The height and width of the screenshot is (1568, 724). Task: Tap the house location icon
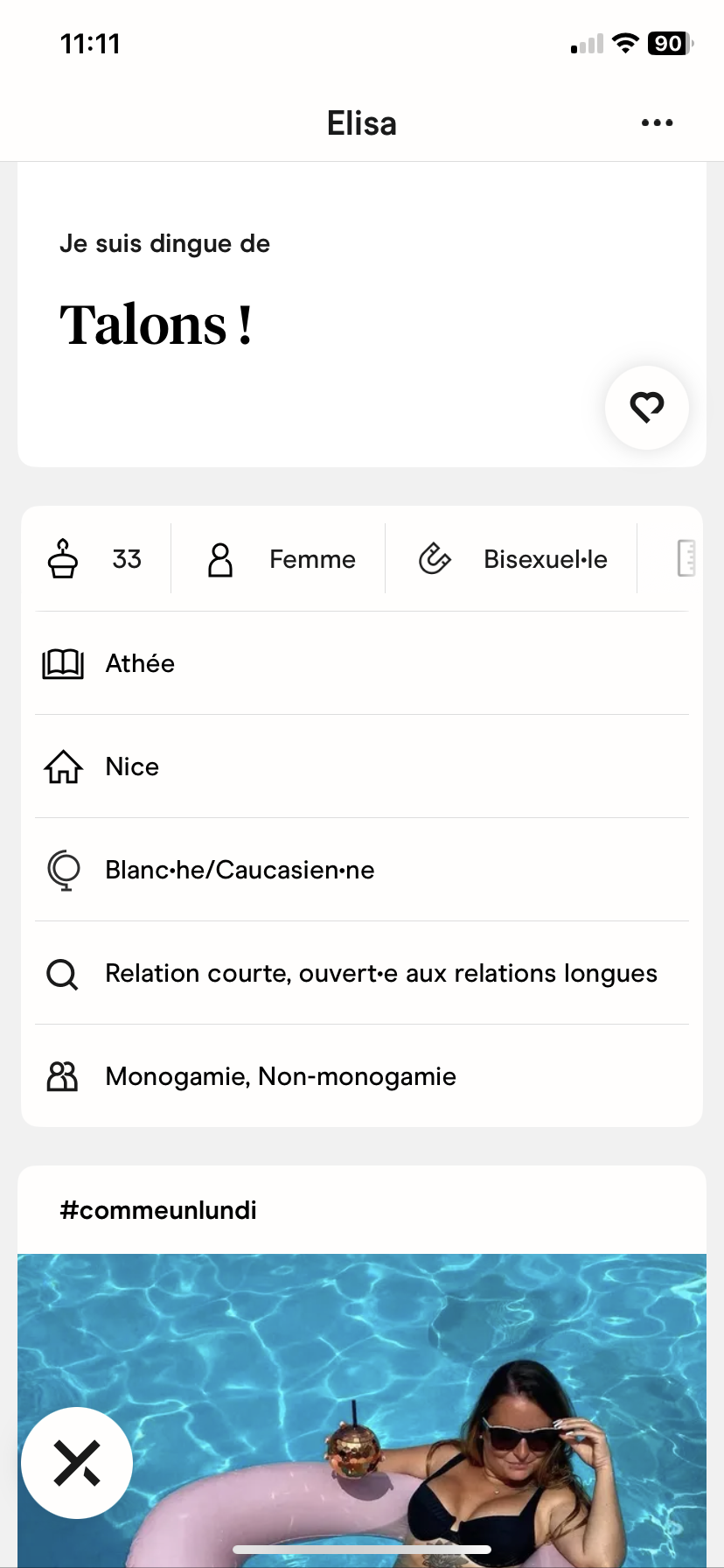pyautogui.click(x=63, y=767)
